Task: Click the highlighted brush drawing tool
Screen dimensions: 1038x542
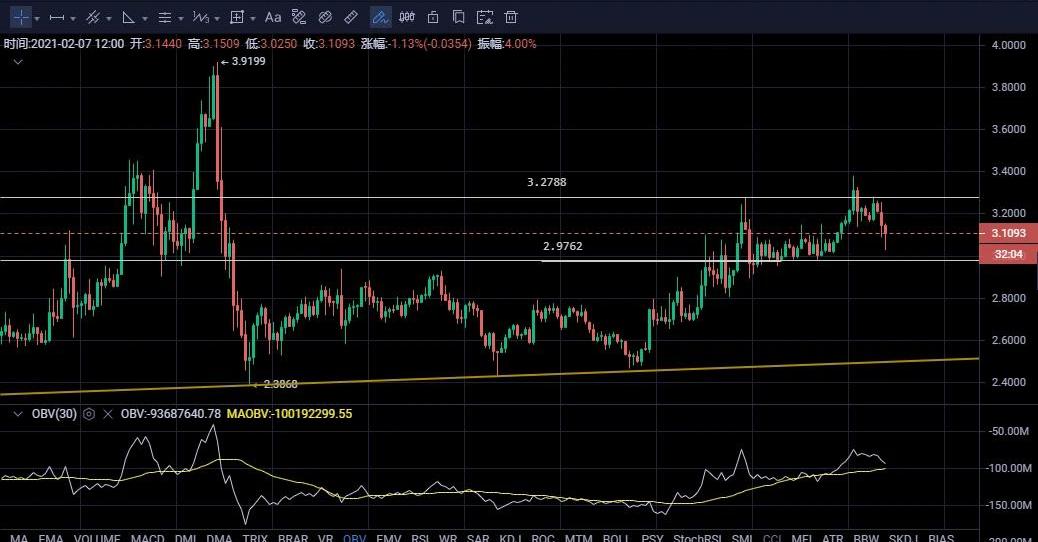Action: click(380, 17)
